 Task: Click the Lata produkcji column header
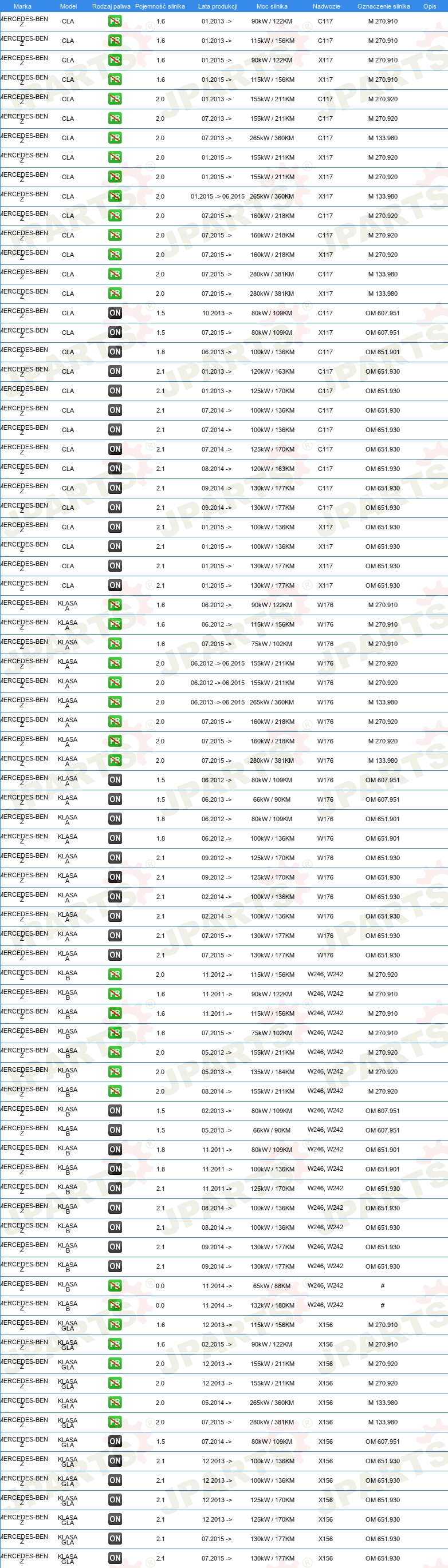[x=218, y=6]
